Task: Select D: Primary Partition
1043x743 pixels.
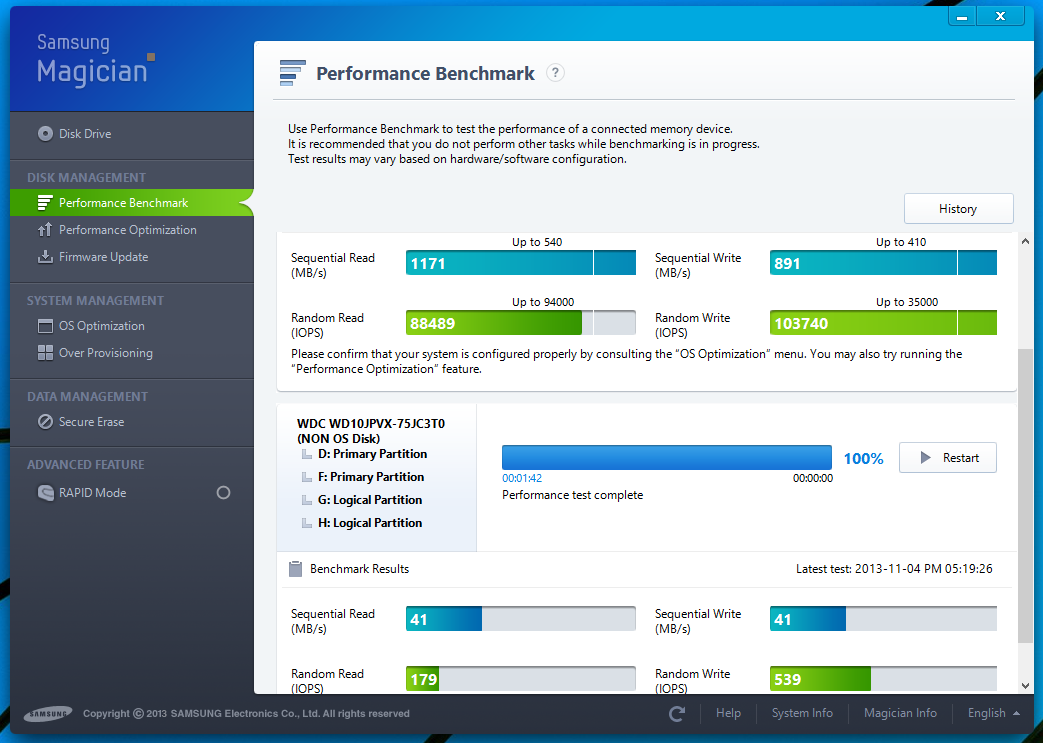Action: [372, 454]
